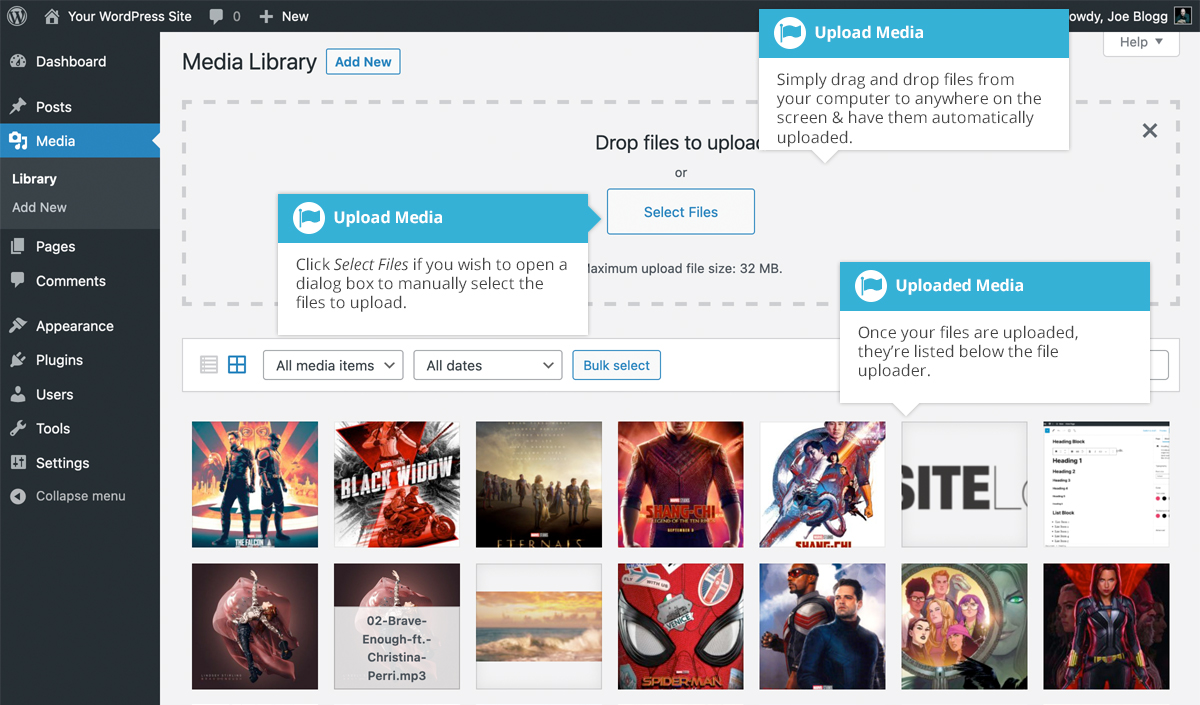
Task: Open the red Shang-Chi poster thumbnail
Action: (x=681, y=484)
